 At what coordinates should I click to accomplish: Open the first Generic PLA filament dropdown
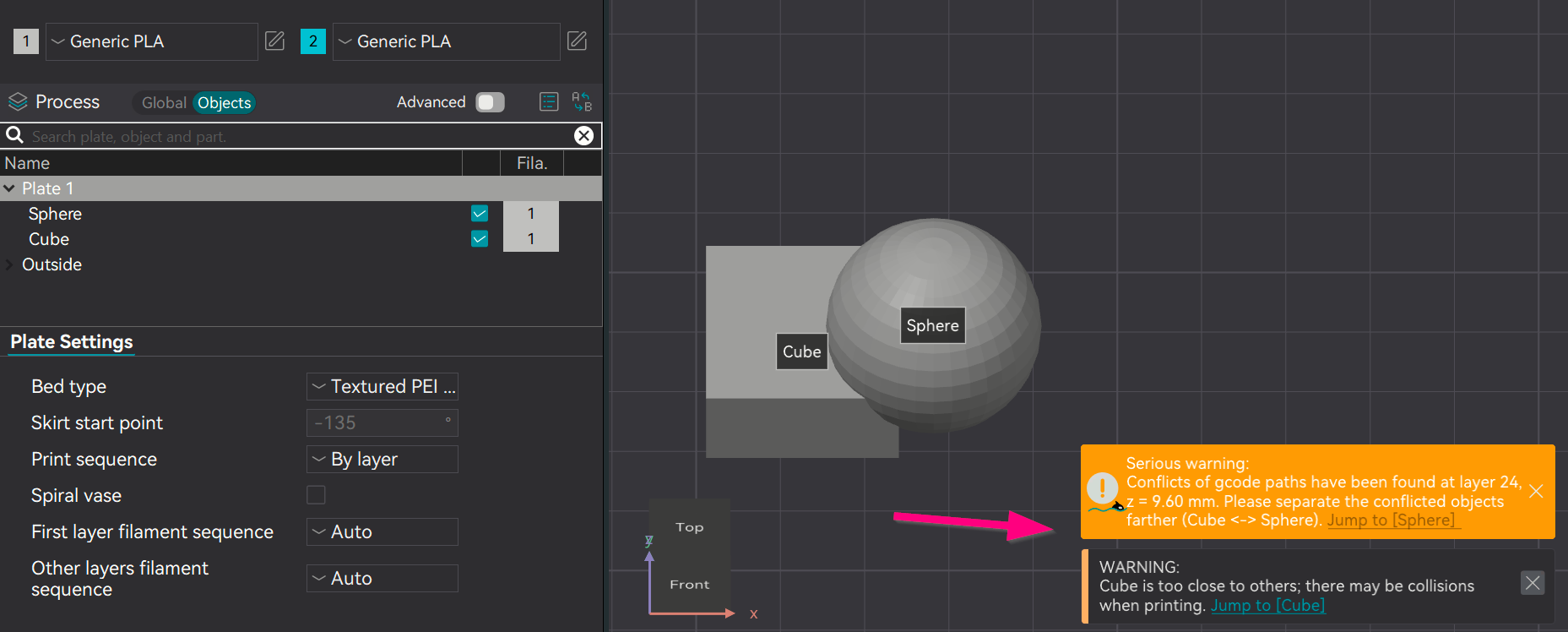pyautogui.click(x=151, y=41)
